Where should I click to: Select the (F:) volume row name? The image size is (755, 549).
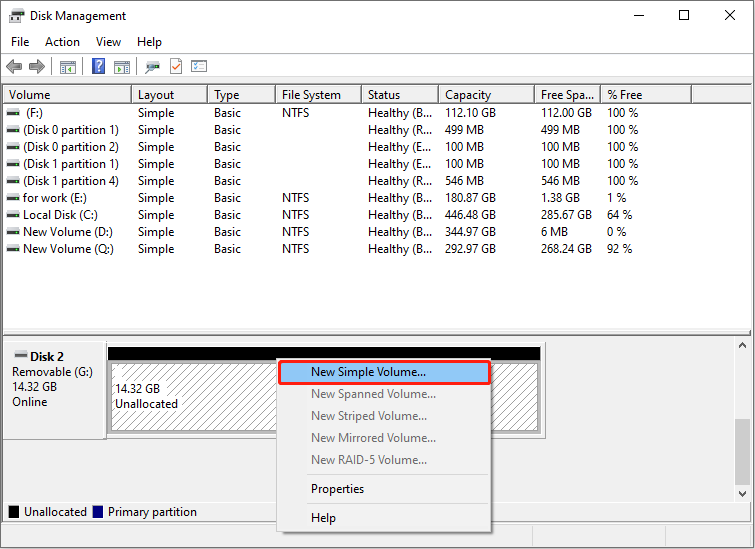34,113
